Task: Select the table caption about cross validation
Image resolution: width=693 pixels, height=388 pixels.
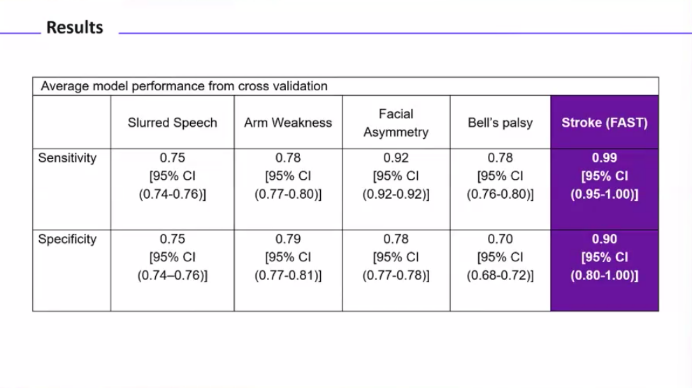Action: (x=184, y=86)
